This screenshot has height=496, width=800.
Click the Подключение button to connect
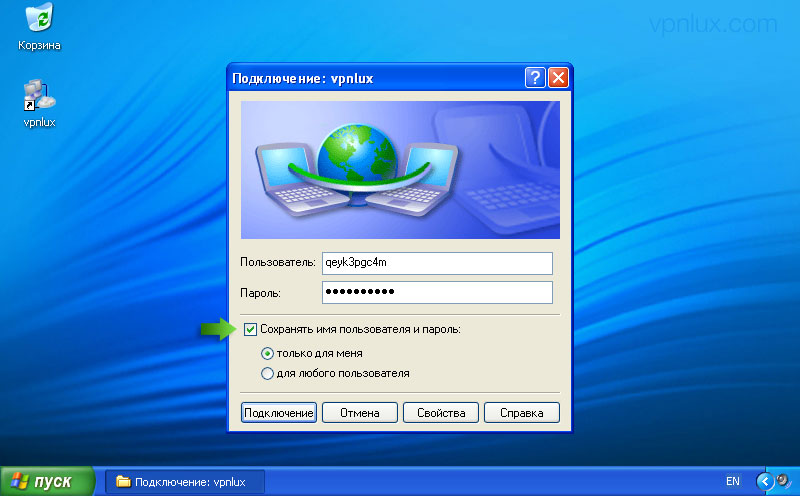click(x=279, y=413)
